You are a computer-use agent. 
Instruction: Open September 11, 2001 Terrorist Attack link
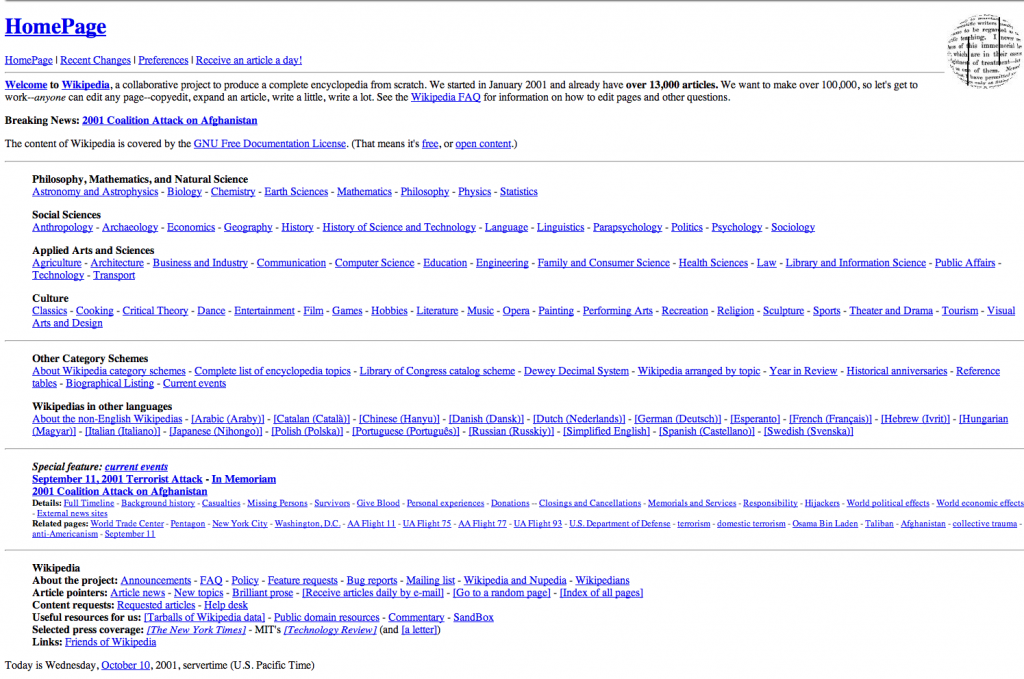point(118,479)
